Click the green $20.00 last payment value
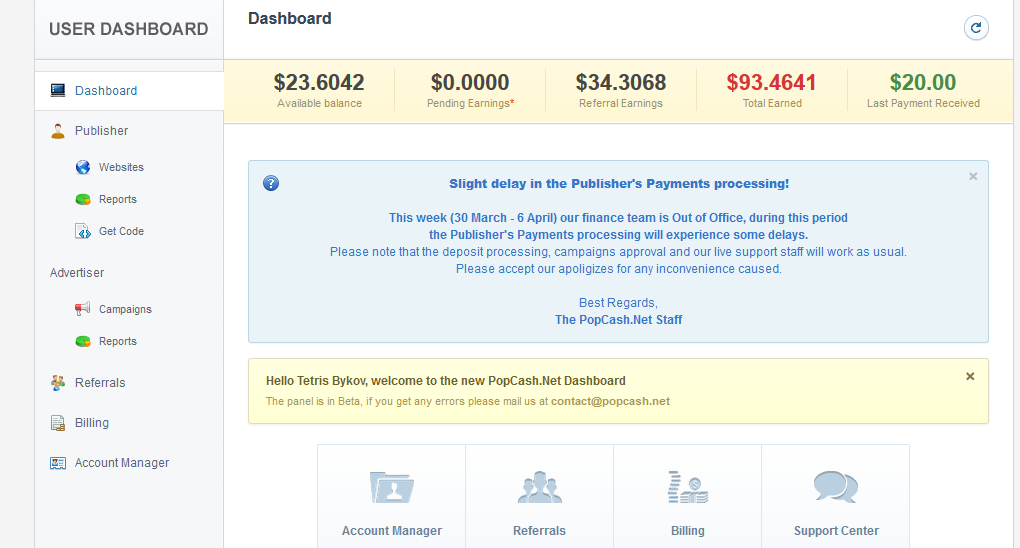1020x548 pixels. [922, 83]
